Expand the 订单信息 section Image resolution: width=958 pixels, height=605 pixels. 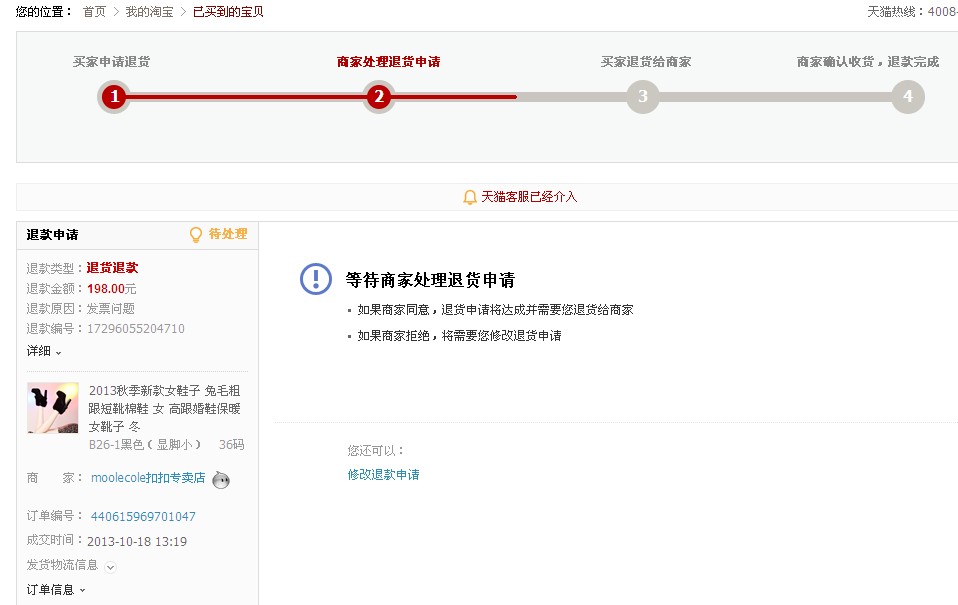(x=50, y=588)
